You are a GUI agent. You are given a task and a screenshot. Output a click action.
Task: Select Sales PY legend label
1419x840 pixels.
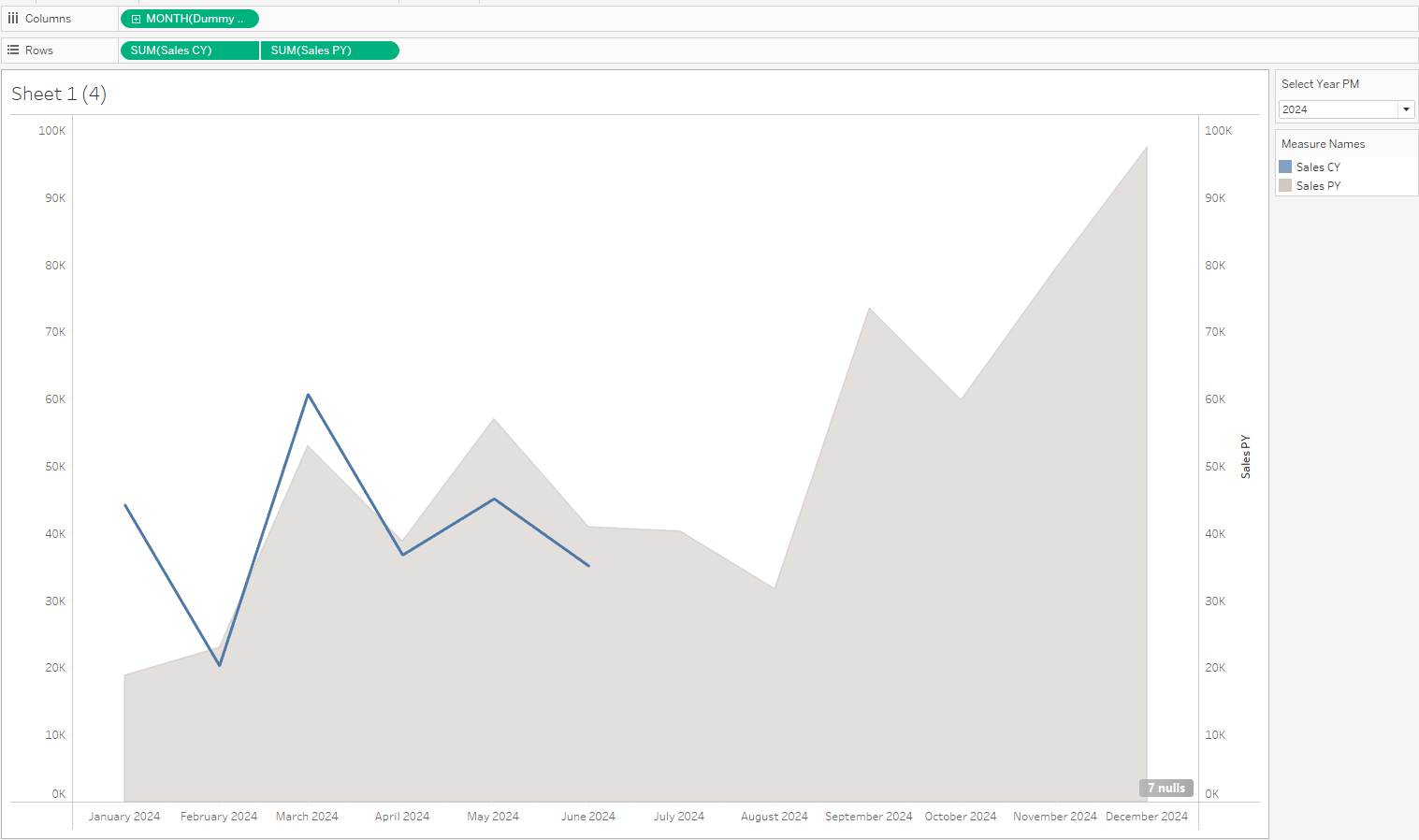click(1318, 186)
